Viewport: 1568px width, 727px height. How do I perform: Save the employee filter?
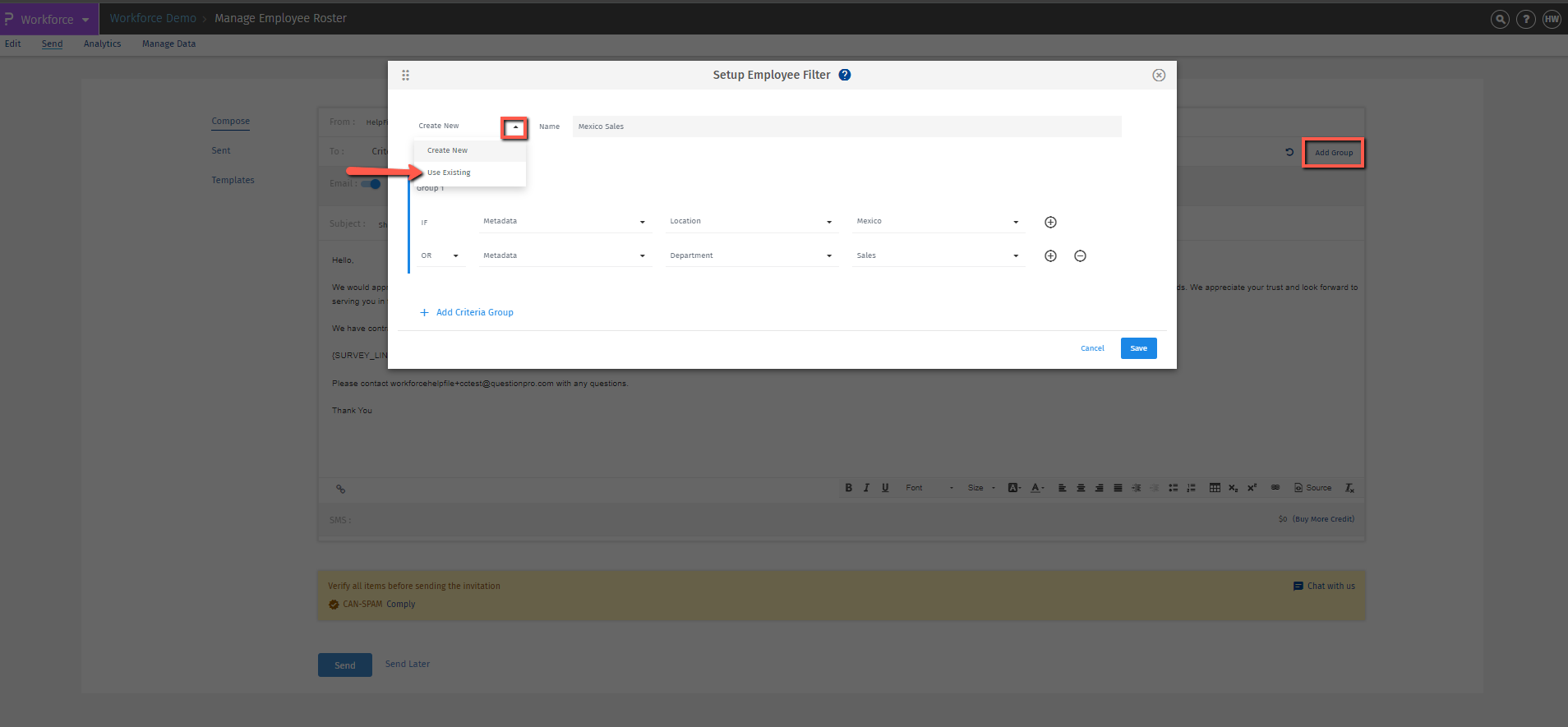[x=1138, y=348]
